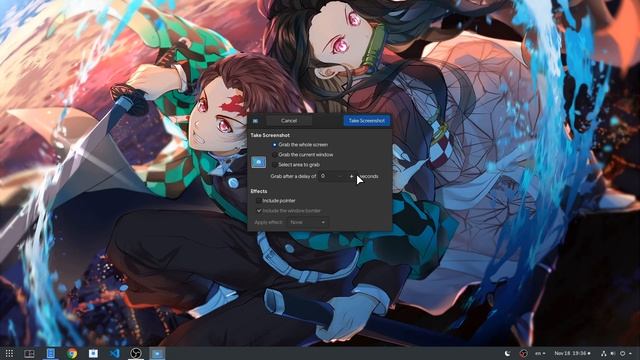The width and height of the screenshot is (640, 360).
Task: Open the screenshot app menu icon in header
Action: (x=256, y=121)
